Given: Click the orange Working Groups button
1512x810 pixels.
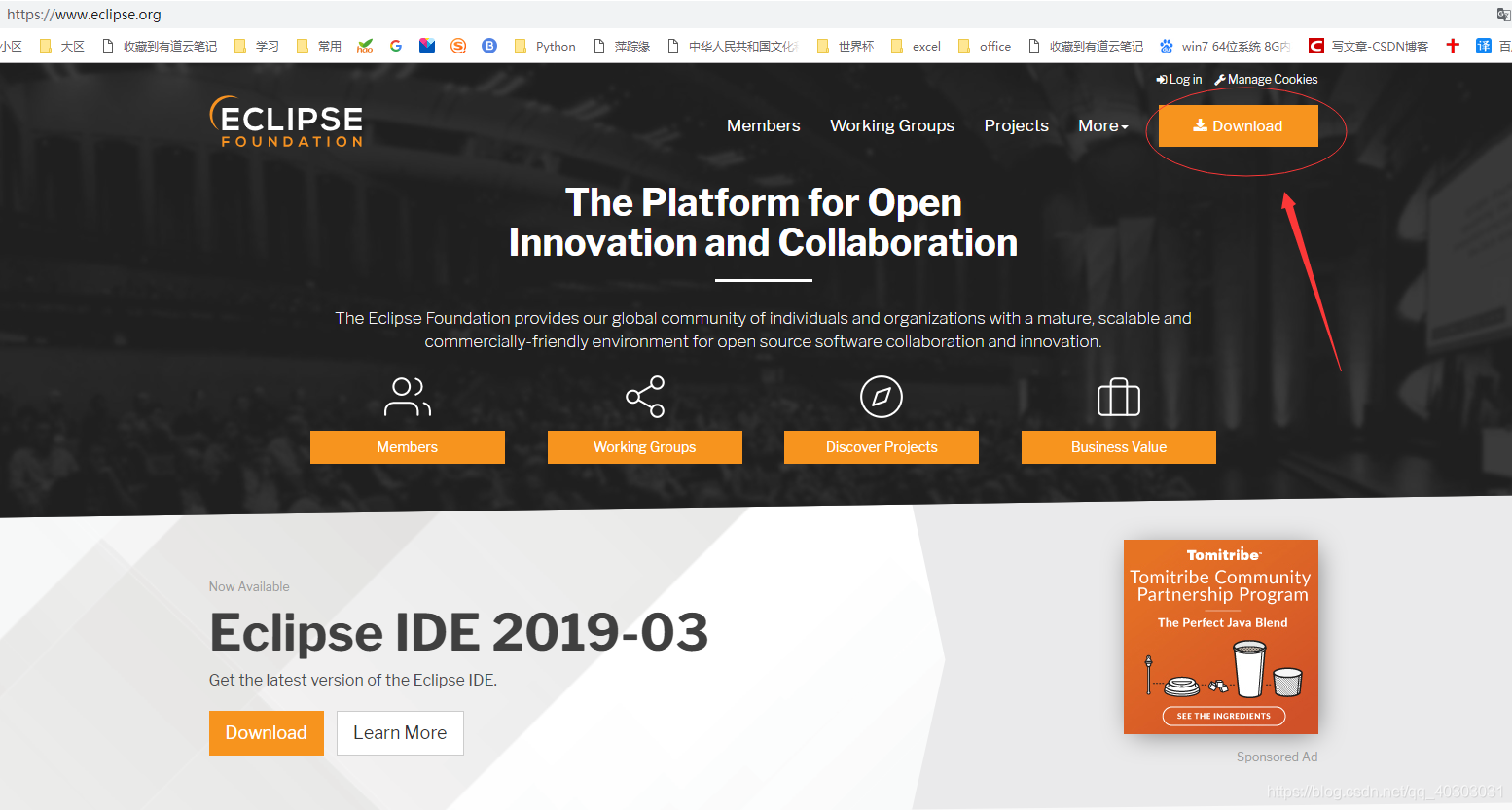Looking at the screenshot, I should click(x=645, y=447).
